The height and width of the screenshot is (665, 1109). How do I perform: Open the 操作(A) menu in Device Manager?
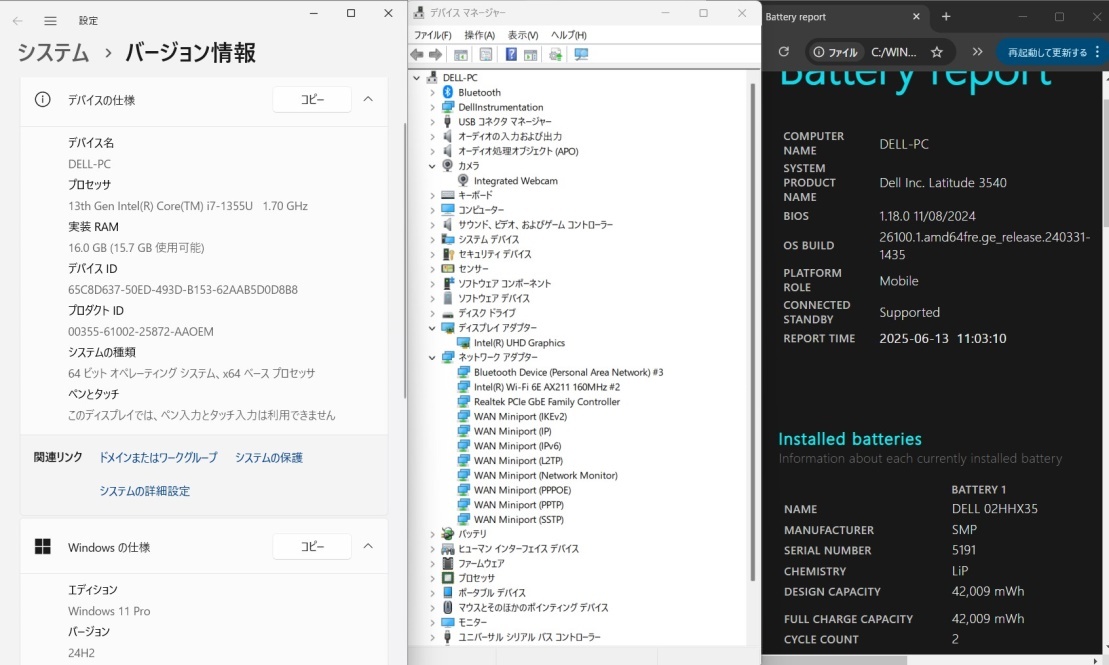[x=480, y=35]
